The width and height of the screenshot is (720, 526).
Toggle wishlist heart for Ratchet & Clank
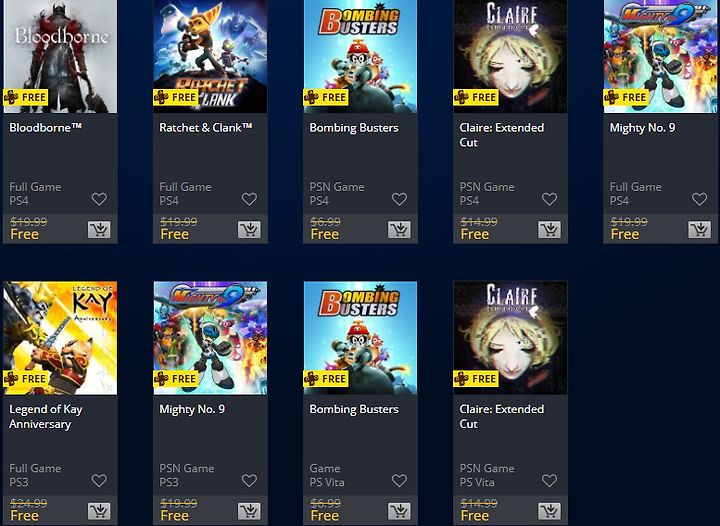click(x=249, y=199)
